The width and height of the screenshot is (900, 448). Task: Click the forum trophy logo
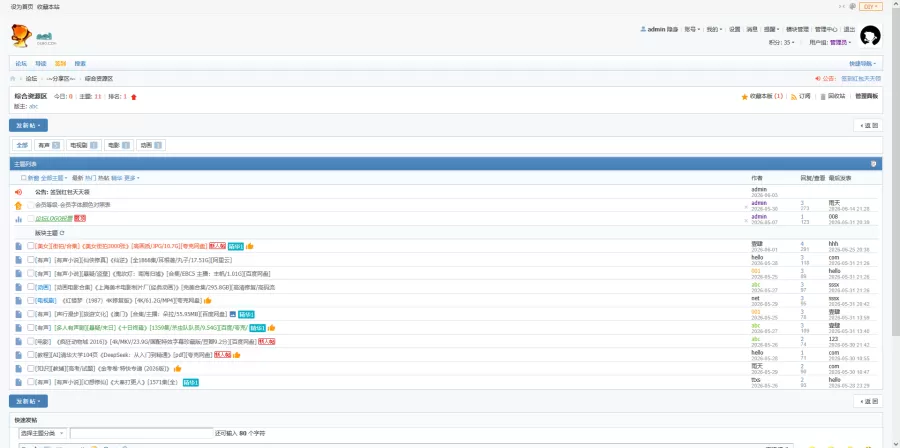pyautogui.click(x=21, y=36)
